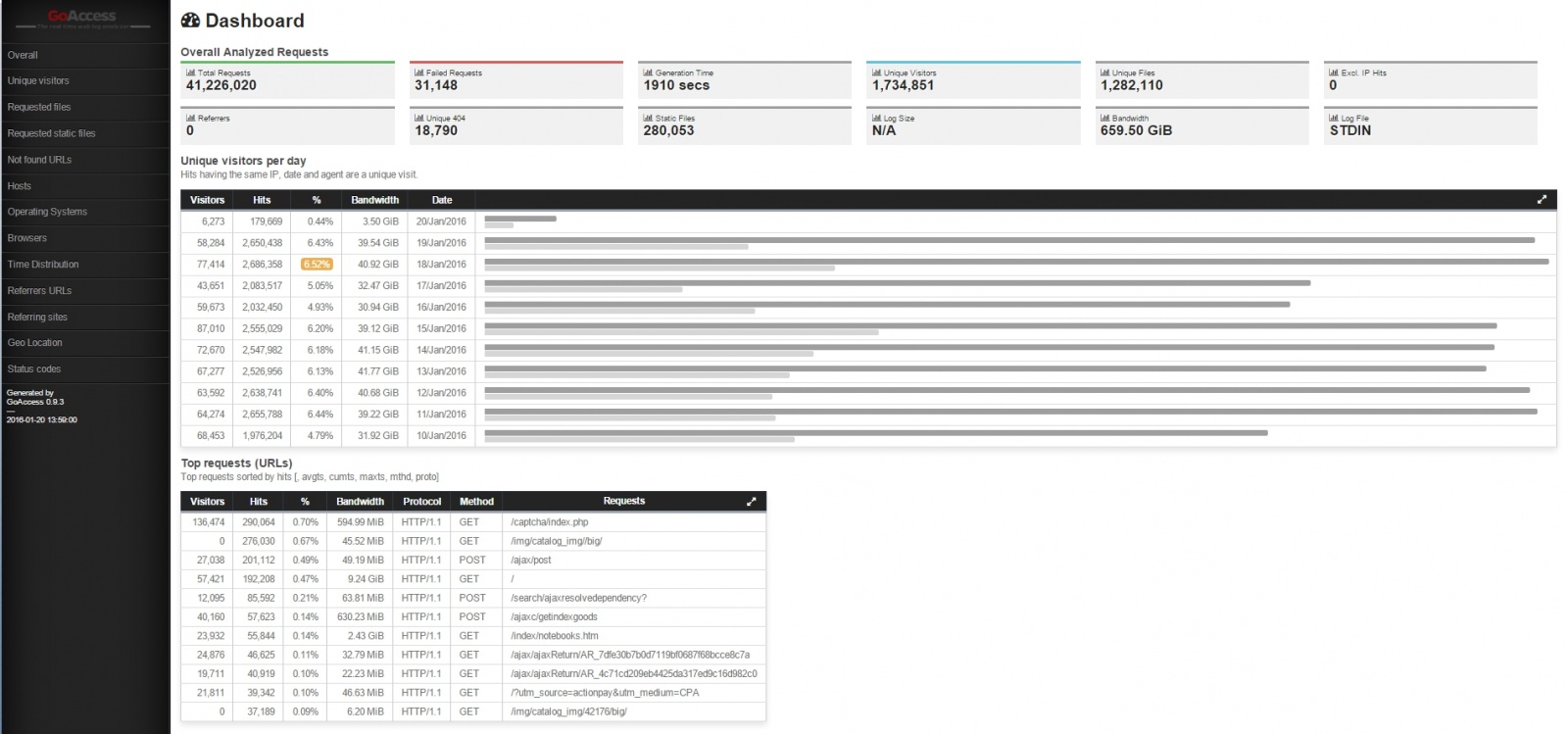Open Requested files in sidebar
The width and height of the screenshot is (1568, 734).
[85, 108]
